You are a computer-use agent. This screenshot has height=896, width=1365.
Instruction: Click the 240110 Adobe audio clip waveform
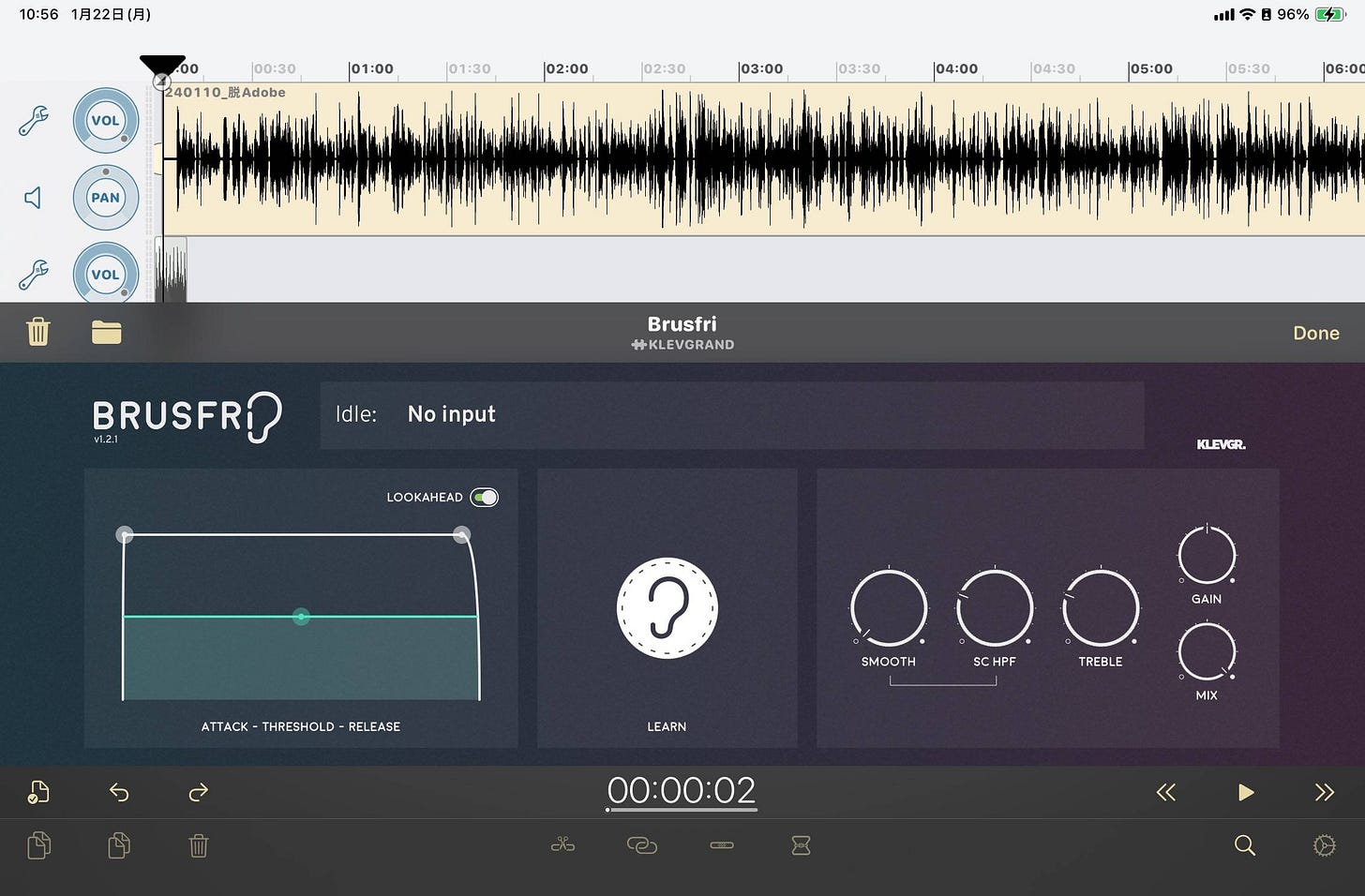coord(764,159)
